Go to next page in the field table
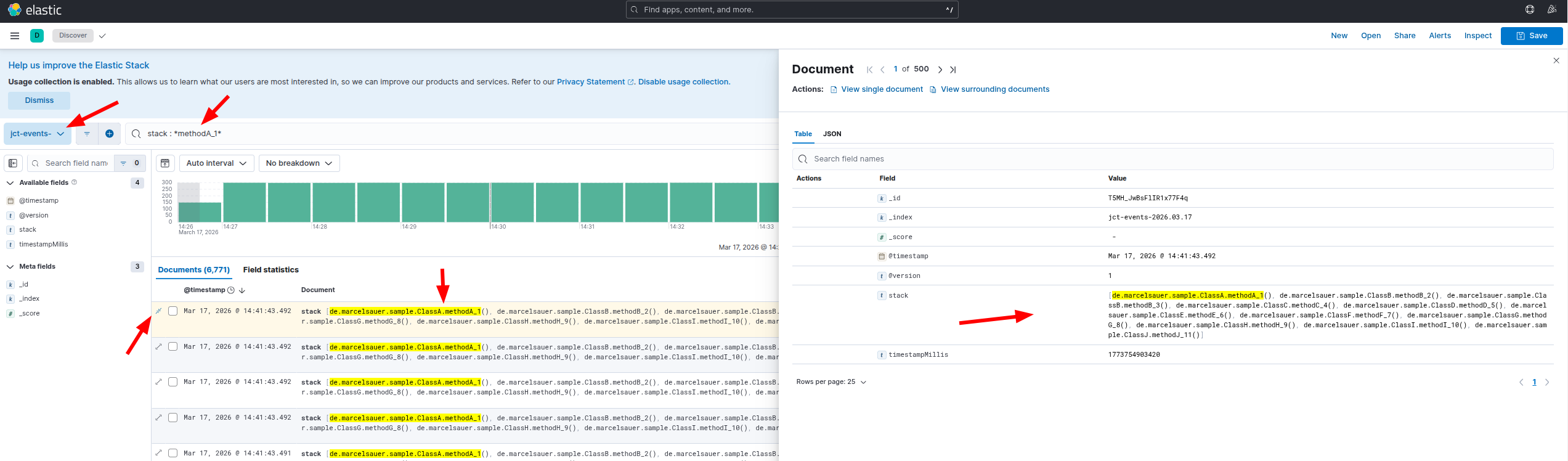 [x=1547, y=382]
